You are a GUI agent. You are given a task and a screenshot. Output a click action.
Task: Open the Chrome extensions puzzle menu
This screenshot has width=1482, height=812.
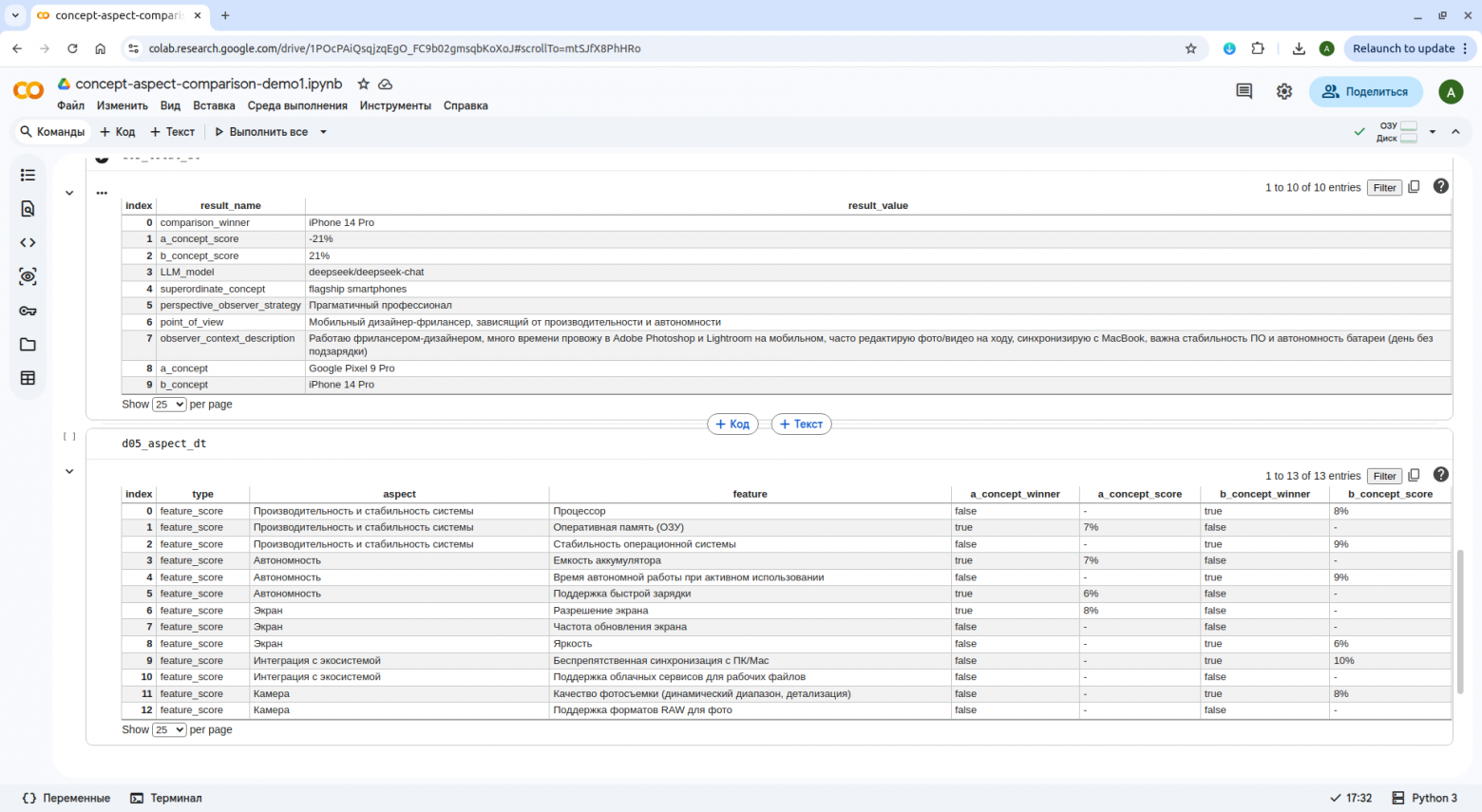[x=1258, y=48]
